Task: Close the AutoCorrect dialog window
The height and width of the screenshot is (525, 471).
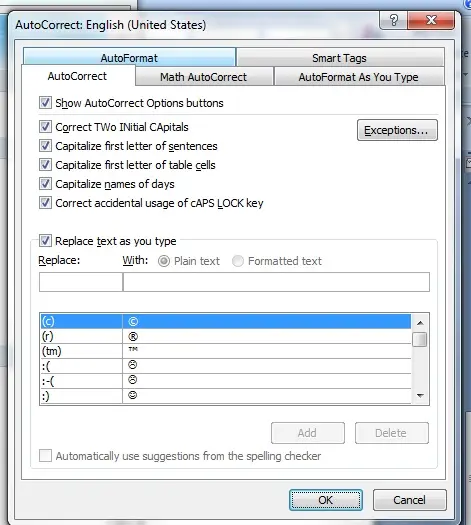Action: (431, 20)
